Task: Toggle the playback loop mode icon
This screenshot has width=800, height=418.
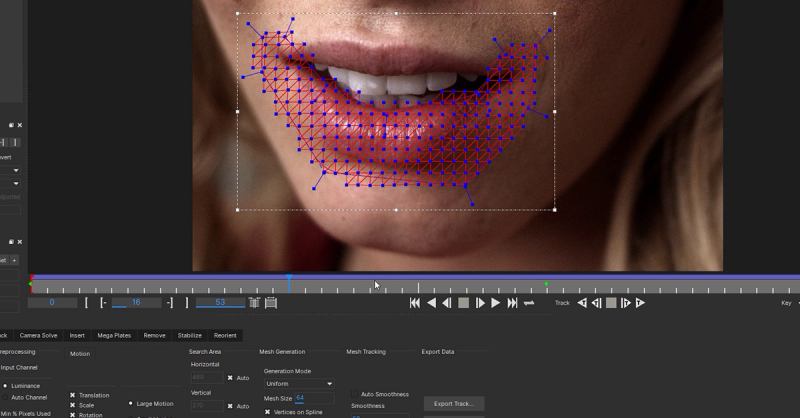Action: 529,303
